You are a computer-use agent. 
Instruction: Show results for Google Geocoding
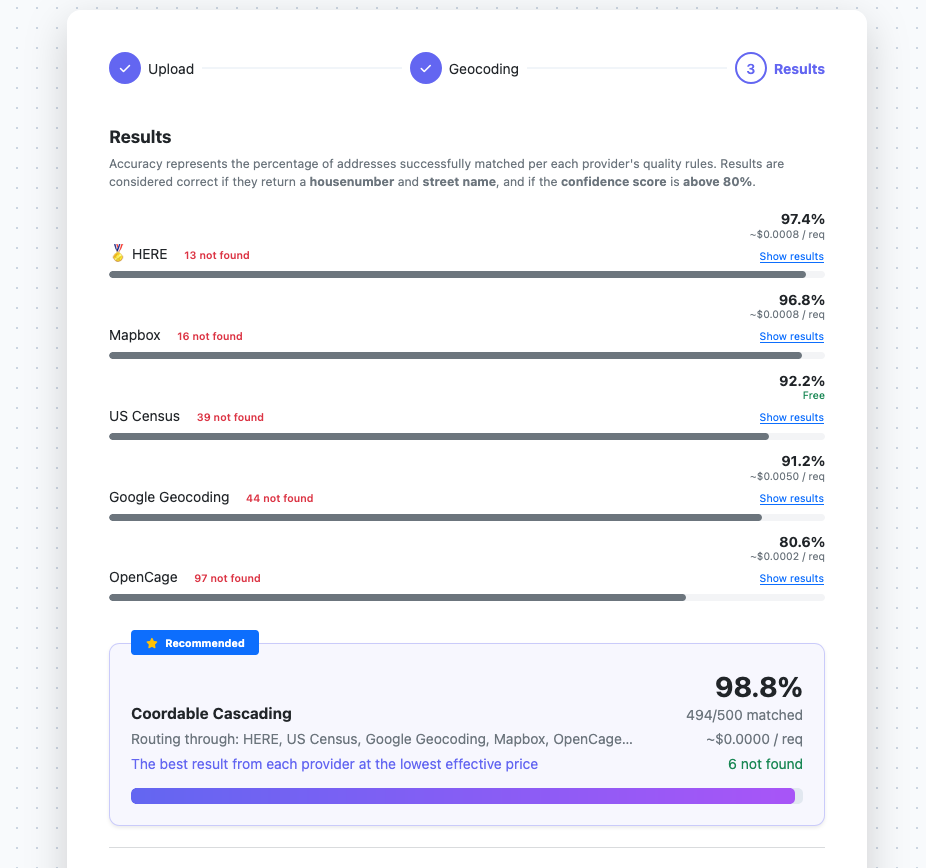coord(791,498)
